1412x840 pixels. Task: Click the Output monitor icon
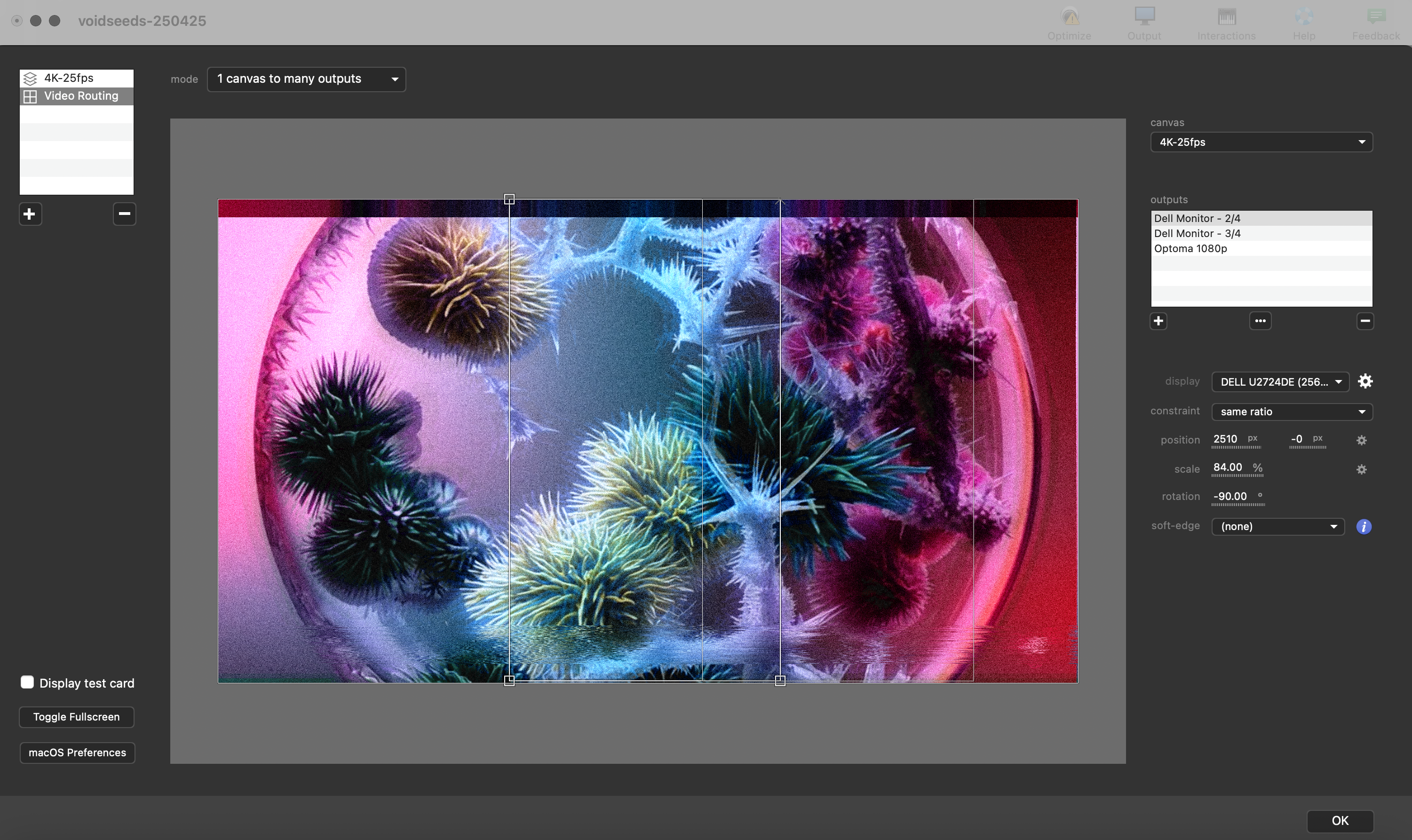coord(1144,17)
